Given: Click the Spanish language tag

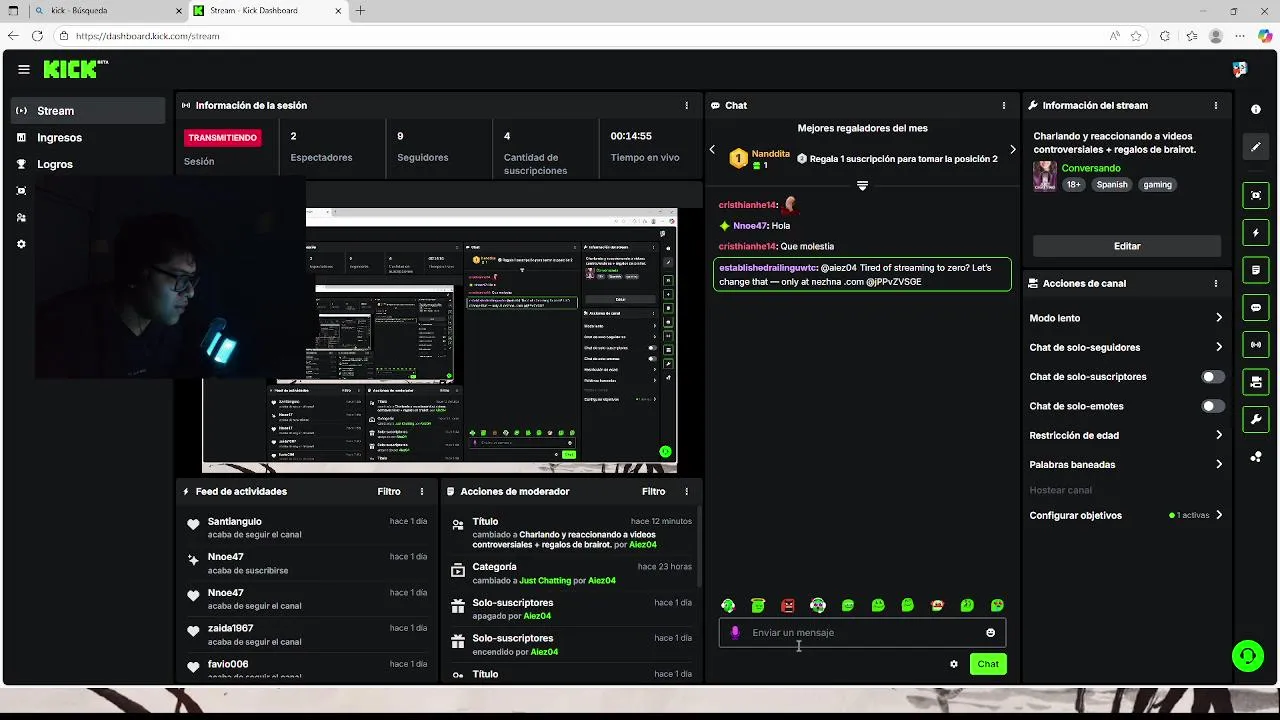Looking at the screenshot, I should pos(1111,185).
